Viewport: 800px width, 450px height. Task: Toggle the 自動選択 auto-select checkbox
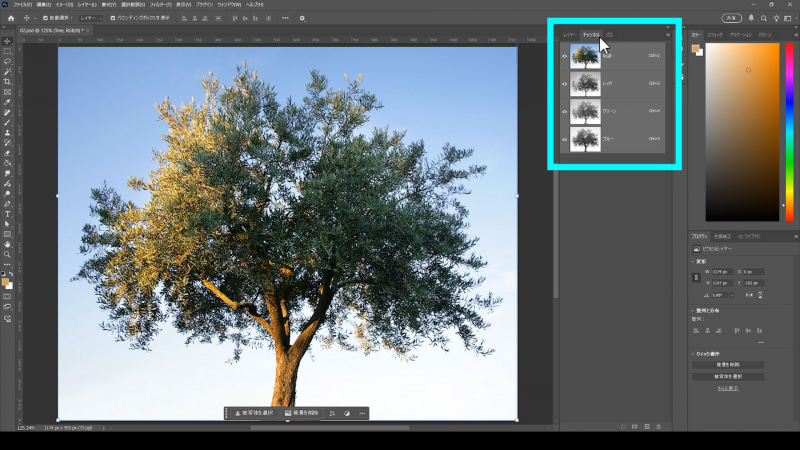pyautogui.click(x=45, y=18)
